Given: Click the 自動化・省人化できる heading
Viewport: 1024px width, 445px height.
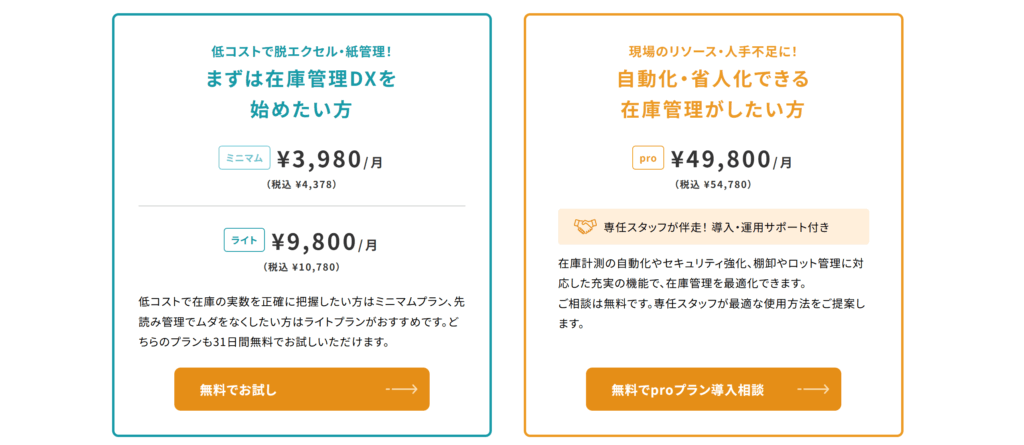Looking at the screenshot, I should tap(713, 80).
